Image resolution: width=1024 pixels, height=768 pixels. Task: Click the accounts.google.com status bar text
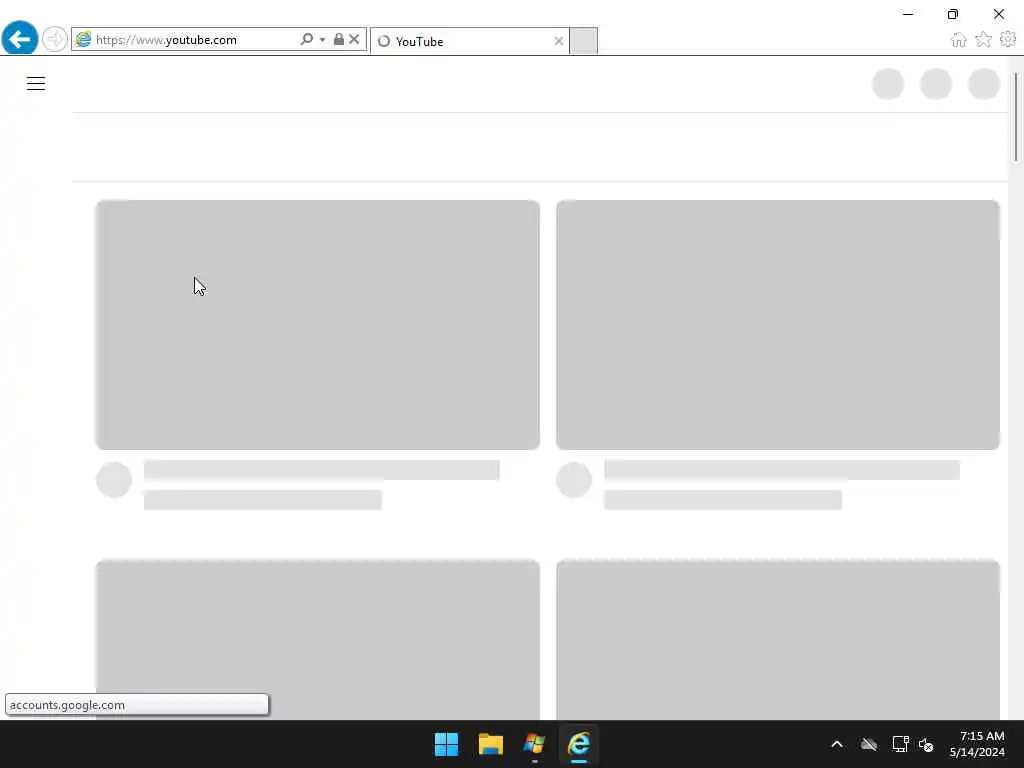coord(67,705)
